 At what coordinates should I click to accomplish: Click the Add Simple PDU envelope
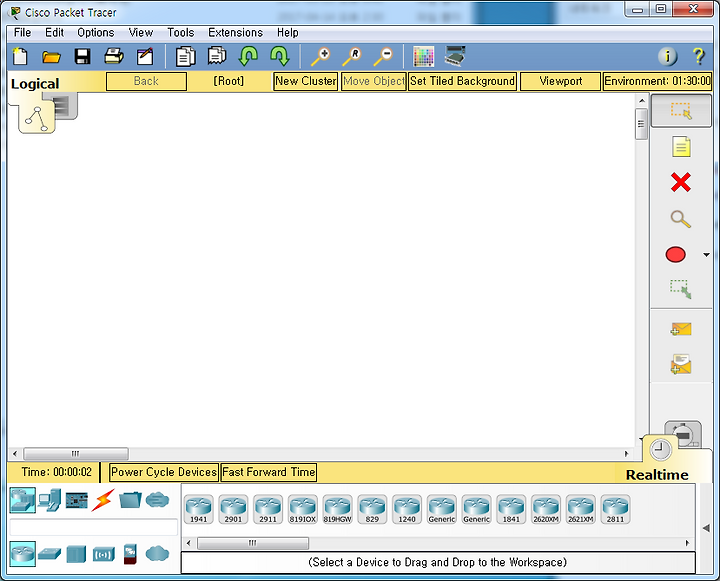click(x=681, y=329)
